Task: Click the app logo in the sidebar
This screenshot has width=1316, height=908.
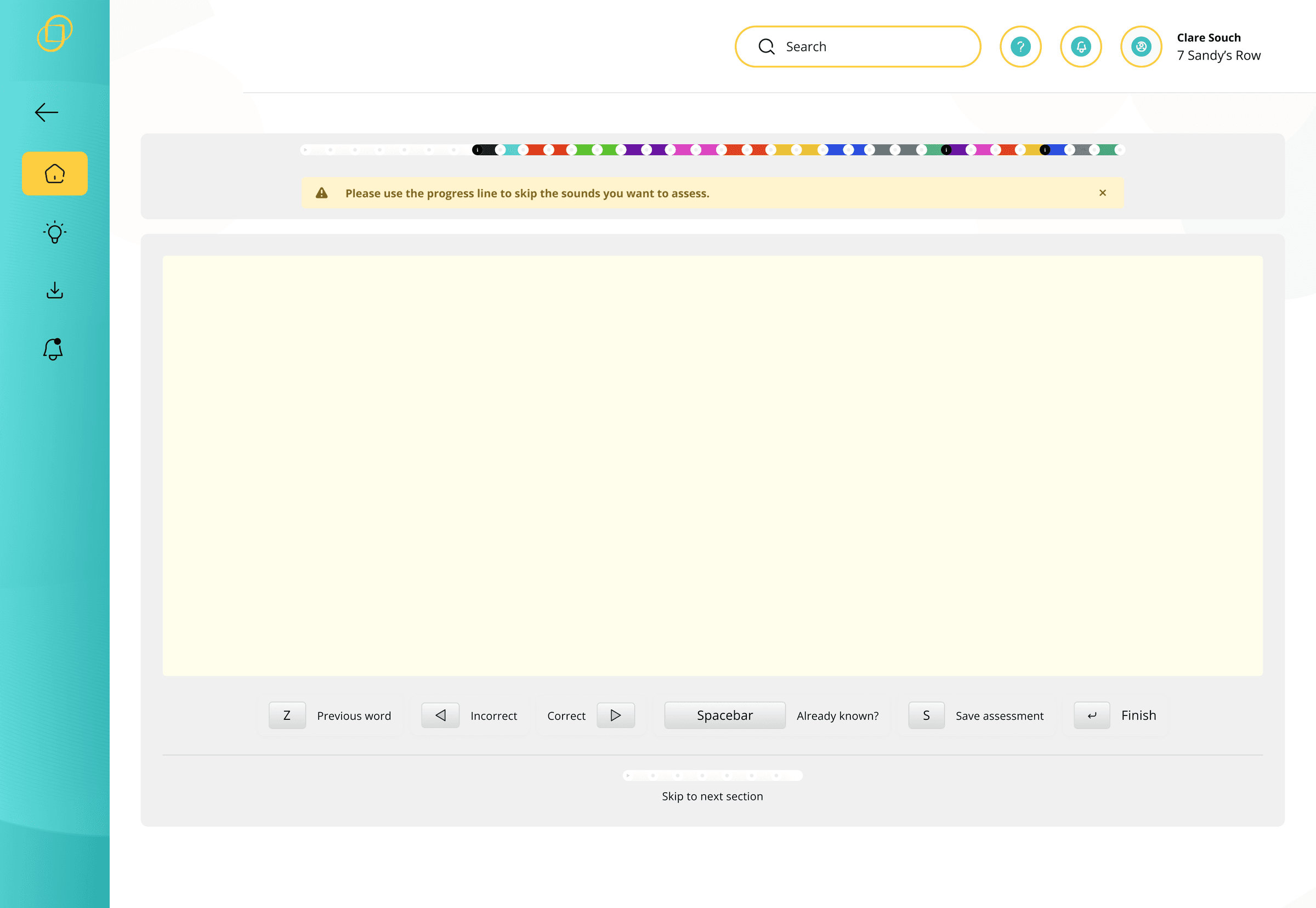Action: tap(55, 33)
